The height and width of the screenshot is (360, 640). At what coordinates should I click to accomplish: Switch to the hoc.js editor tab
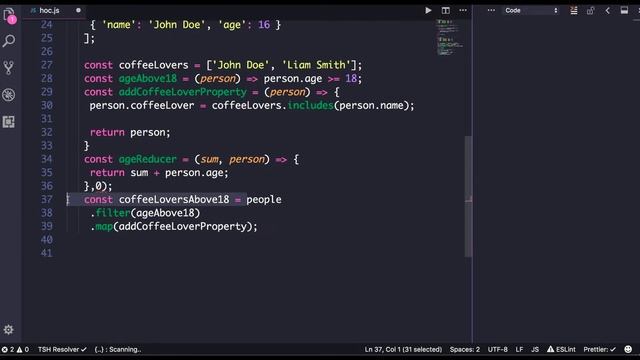click(49, 10)
